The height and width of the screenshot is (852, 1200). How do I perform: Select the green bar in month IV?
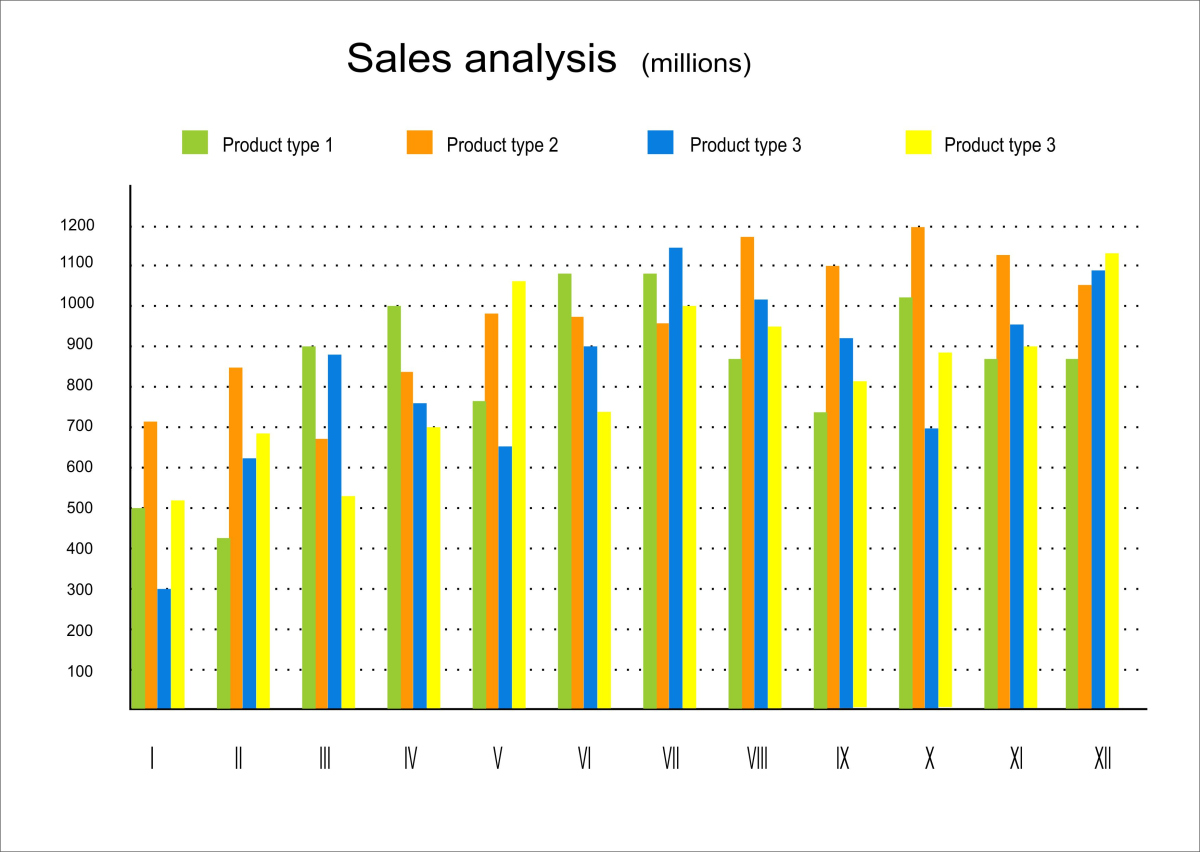394,507
